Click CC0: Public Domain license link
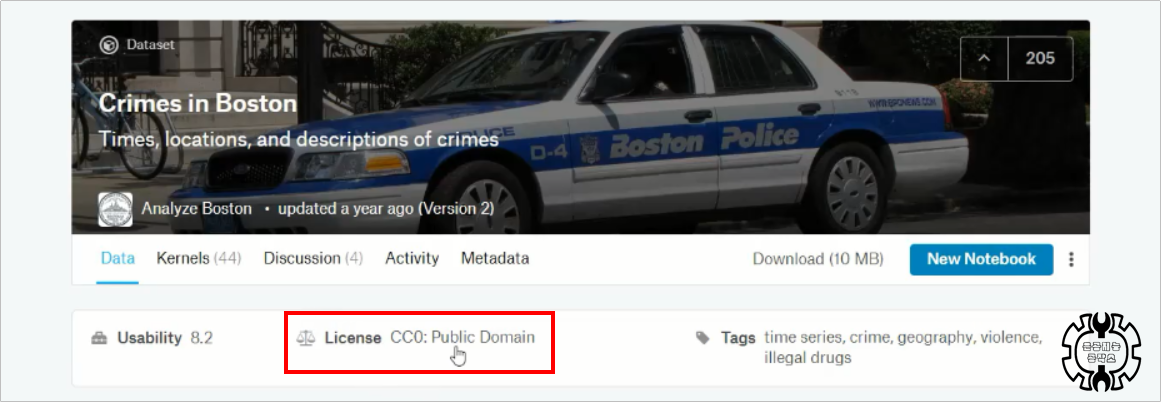The image size is (1161, 402). point(462,338)
